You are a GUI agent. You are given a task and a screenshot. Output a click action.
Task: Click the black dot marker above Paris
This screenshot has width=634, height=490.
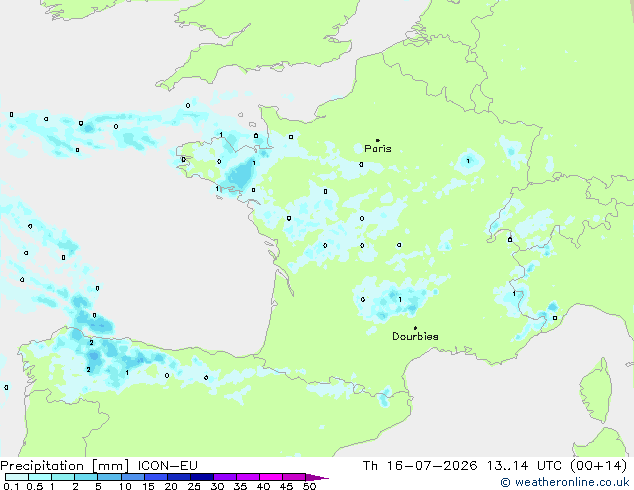pos(378,140)
